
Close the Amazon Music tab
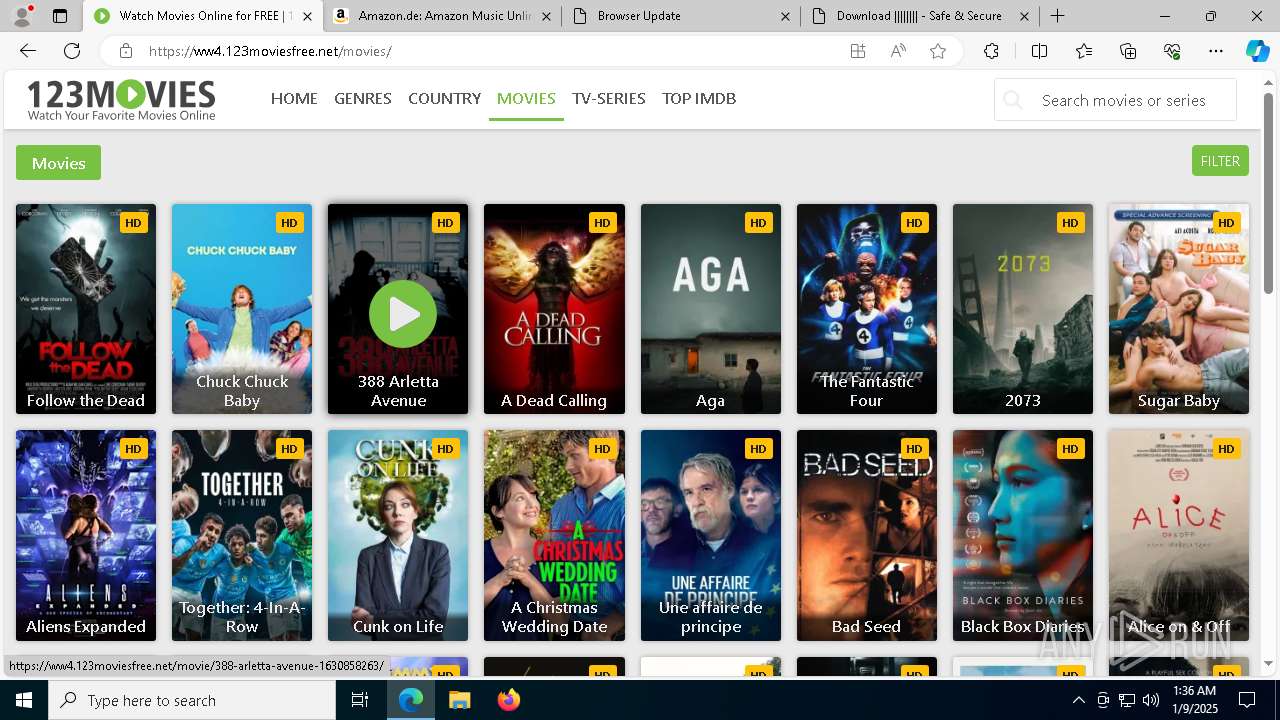pyautogui.click(x=546, y=16)
